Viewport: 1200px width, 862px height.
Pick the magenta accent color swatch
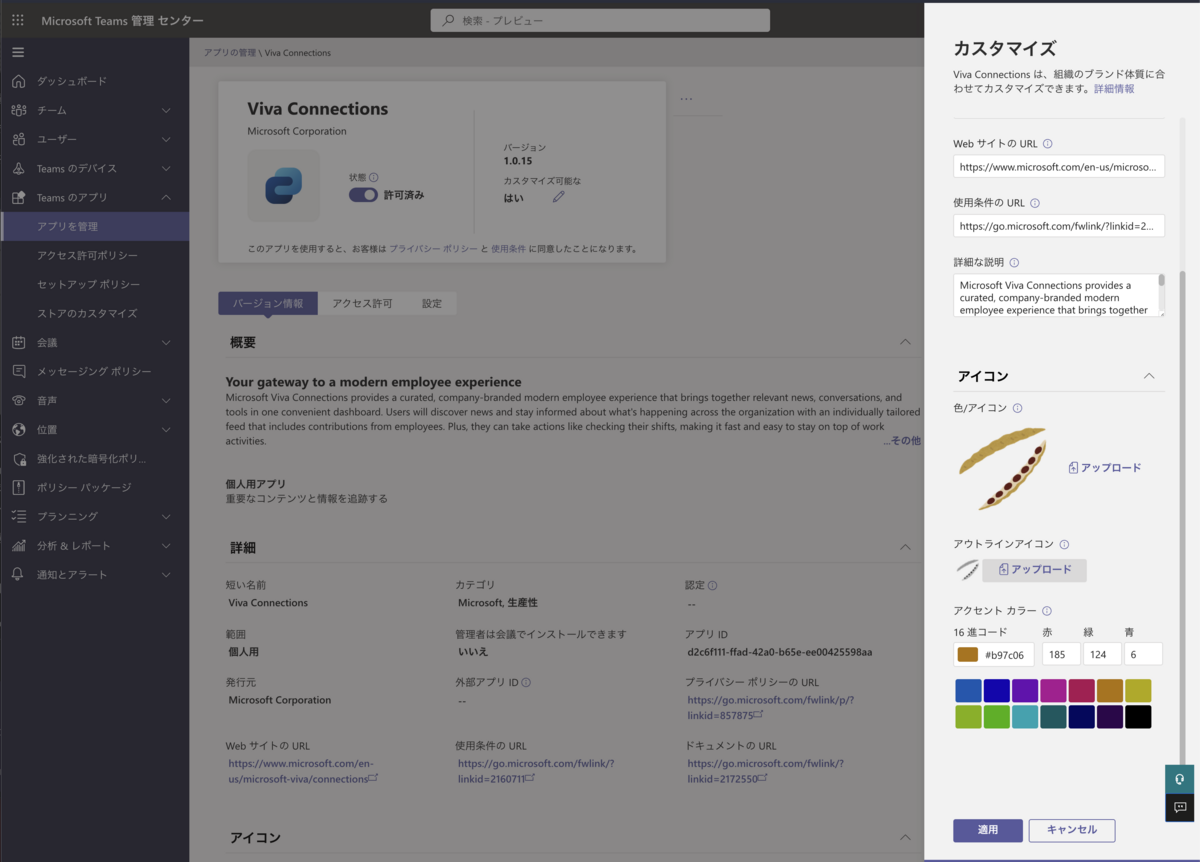click(1053, 691)
